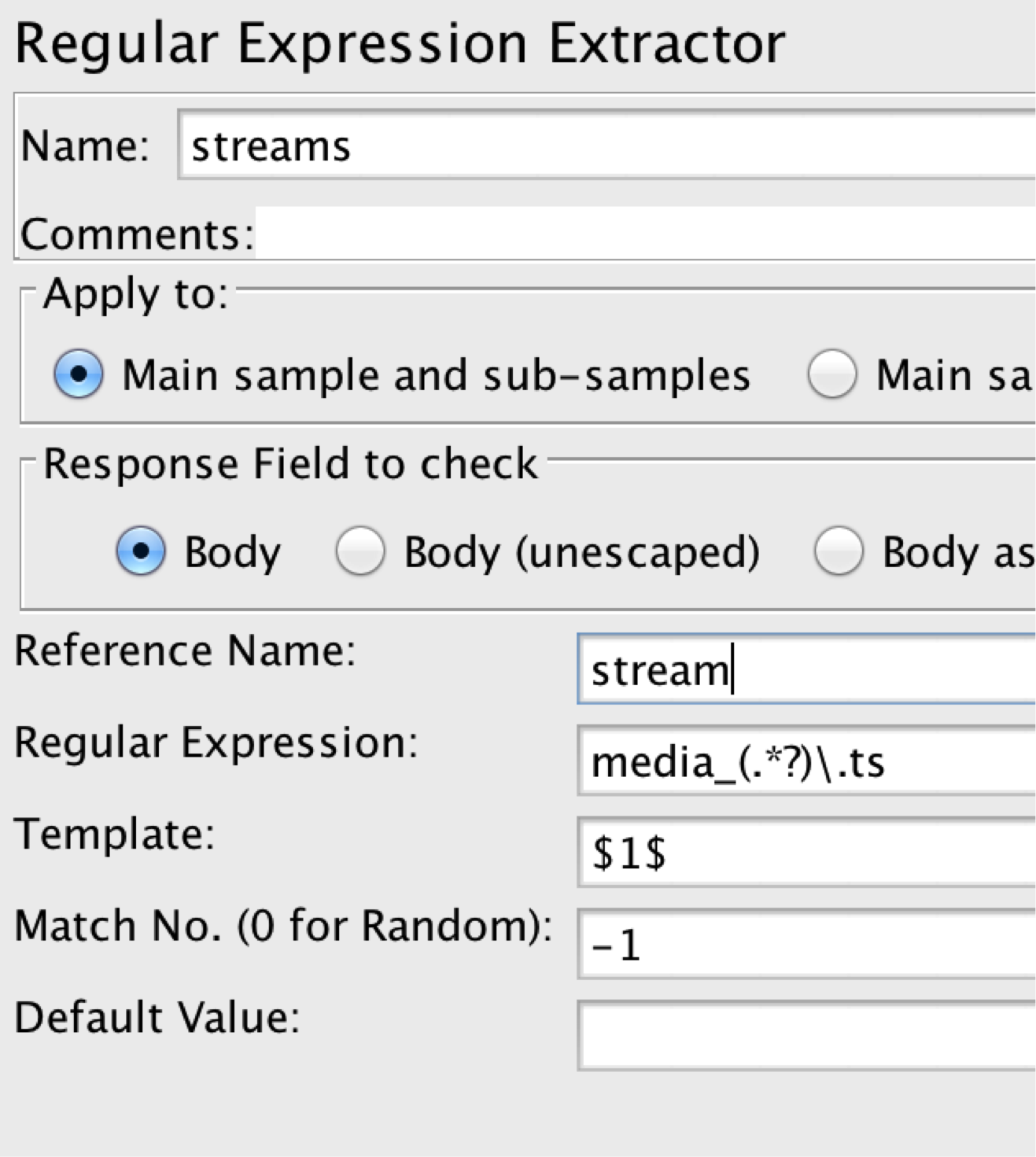Select 'Main sample and sub-samples' radio button
Image resolution: width=1036 pixels, height=1157 pixels.
pos(78,374)
